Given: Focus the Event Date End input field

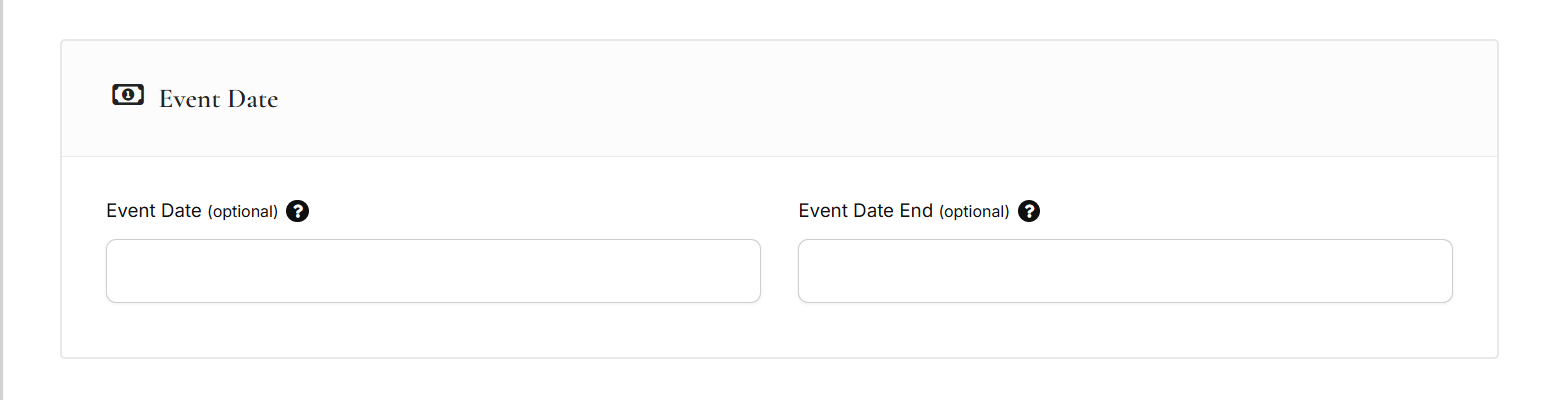Looking at the screenshot, I should pyautogui.click(x=1125, y=271).
